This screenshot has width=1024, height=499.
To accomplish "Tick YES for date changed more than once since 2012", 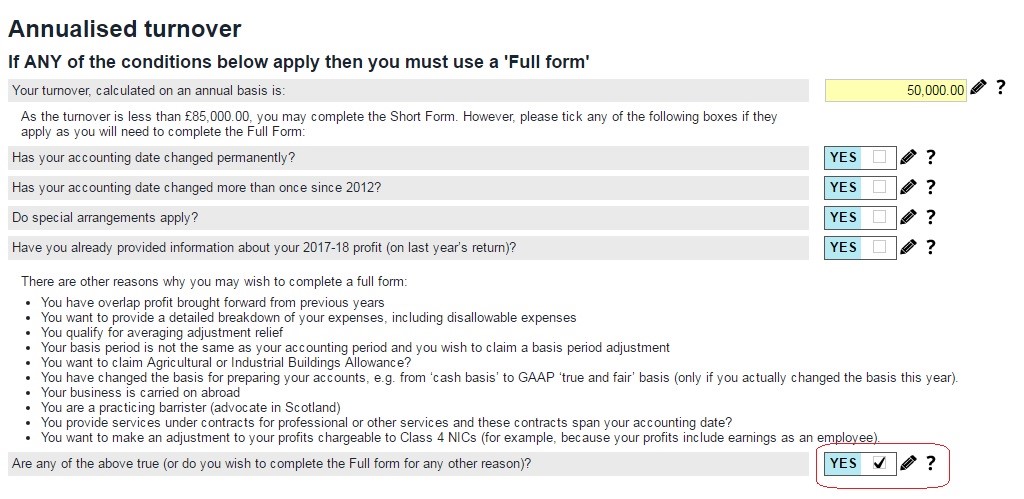I will pyautogui.click(x=879, y=187).
